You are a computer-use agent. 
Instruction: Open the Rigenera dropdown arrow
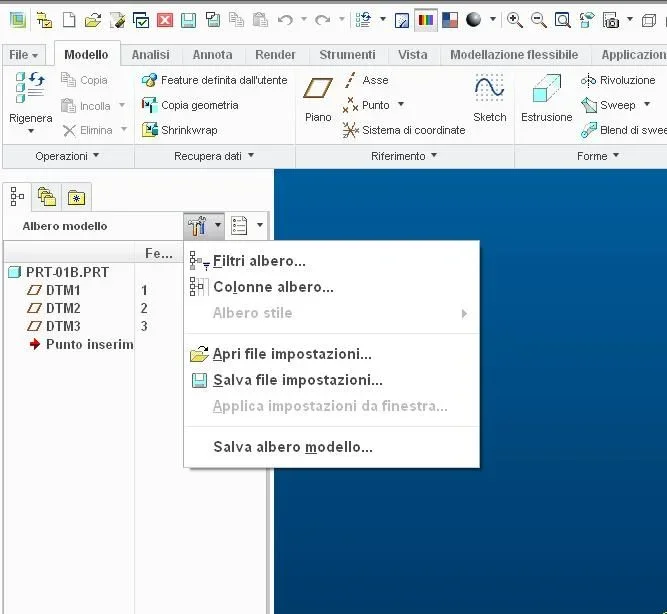(31, 131)
